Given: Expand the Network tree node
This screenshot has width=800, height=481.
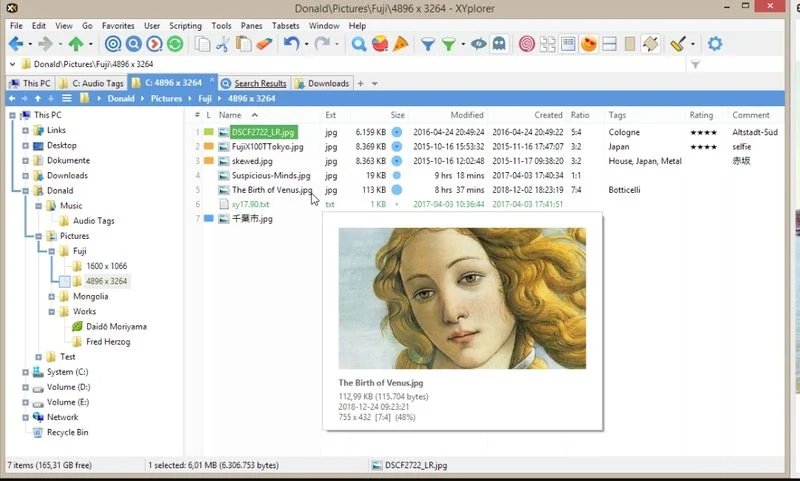Looking at the screenshot, I should (26, 417).
